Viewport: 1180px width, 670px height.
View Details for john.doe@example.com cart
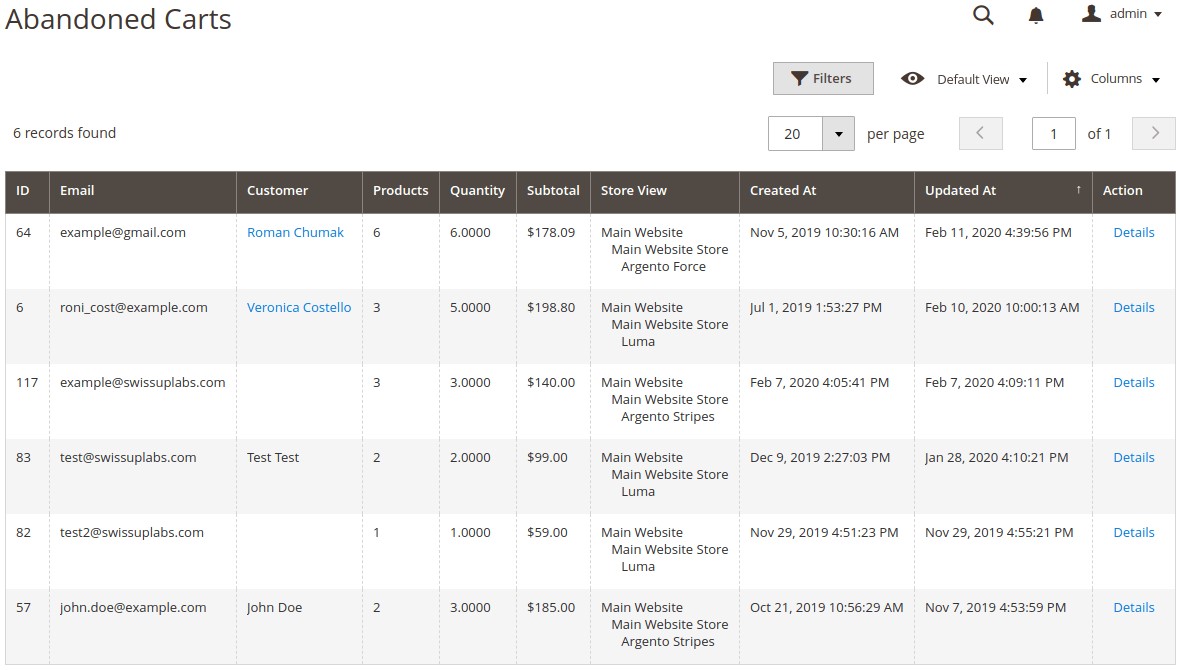1133,608
